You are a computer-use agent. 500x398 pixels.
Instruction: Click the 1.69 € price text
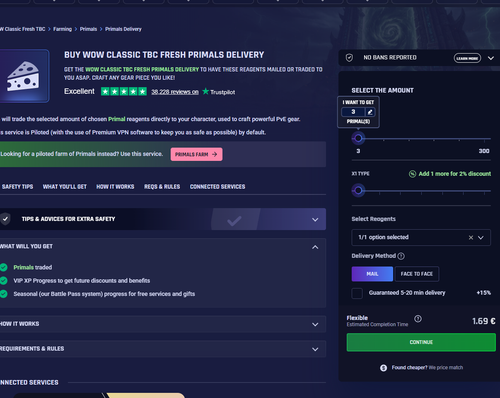(x=484, y=321)
